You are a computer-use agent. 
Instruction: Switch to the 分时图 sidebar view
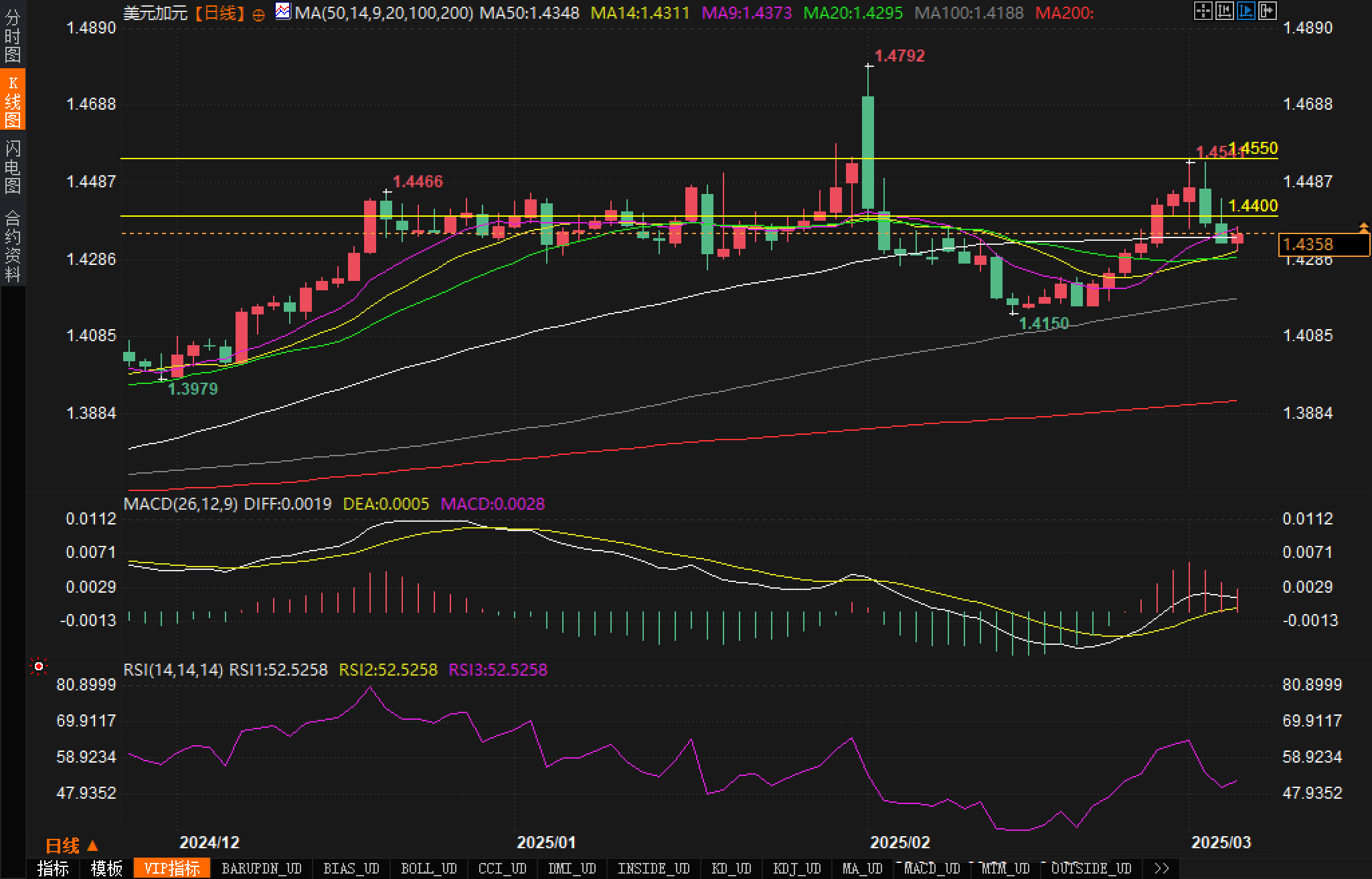click(13, 36)
